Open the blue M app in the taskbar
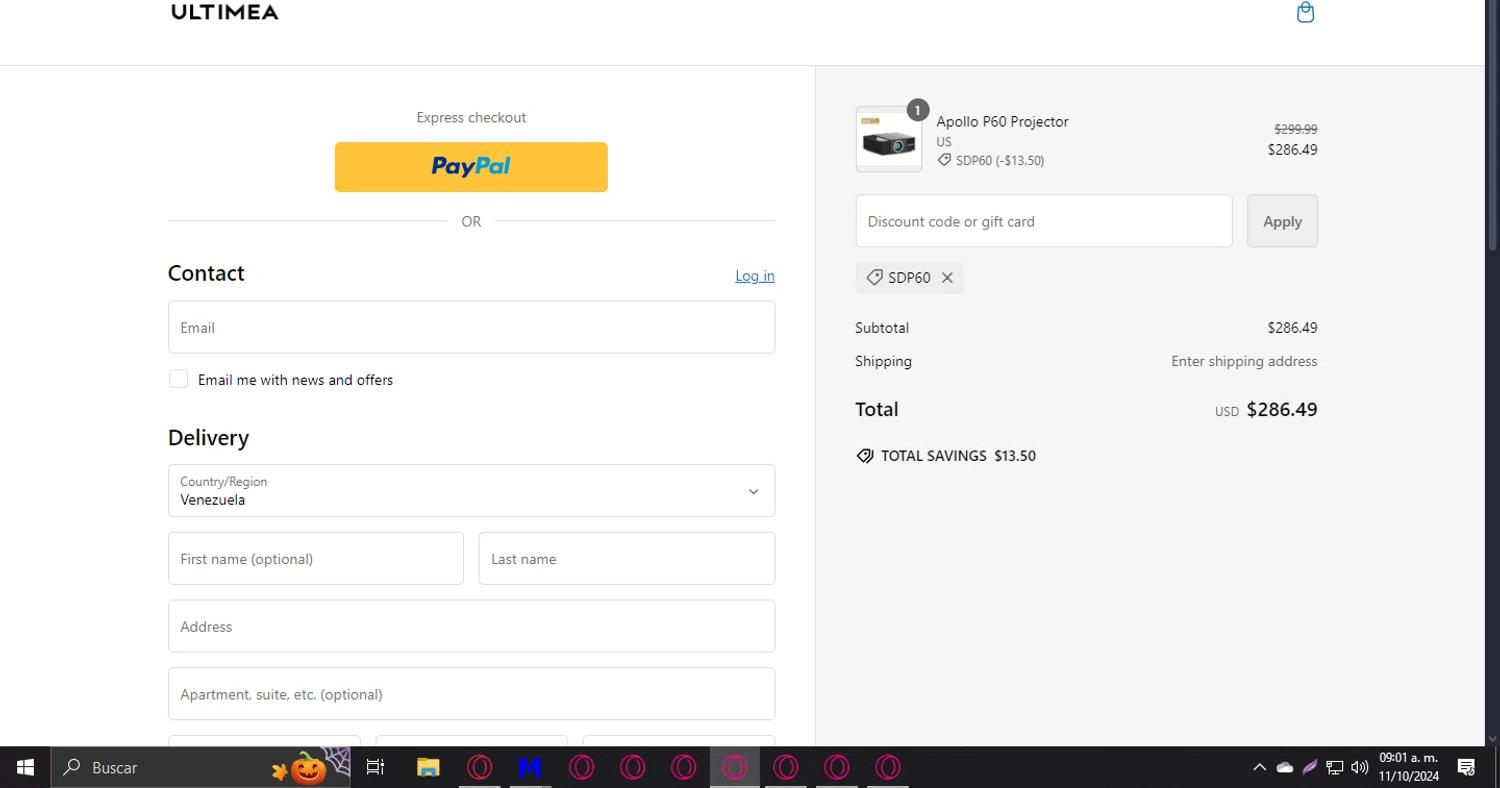This screenshot has height=788, width=1500. pos(530,767)
